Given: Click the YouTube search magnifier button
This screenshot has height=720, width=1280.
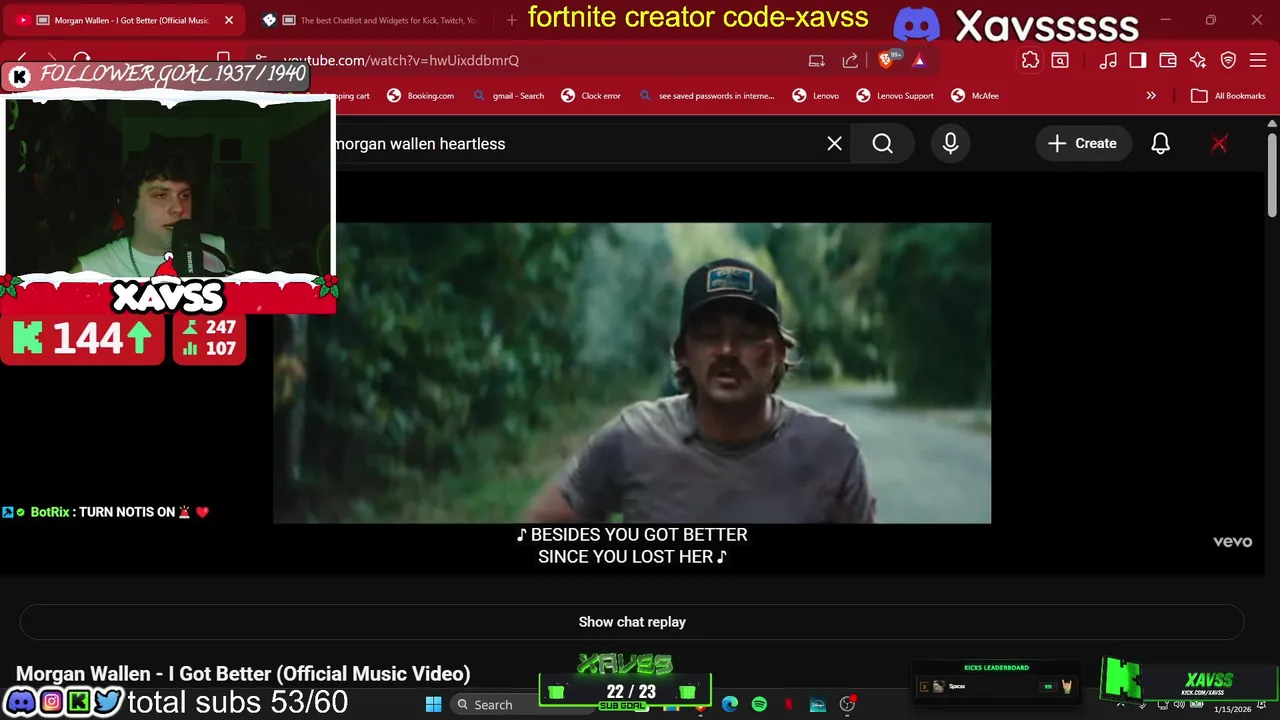Looking at the screenshot, I should click(x=882, y=144).
